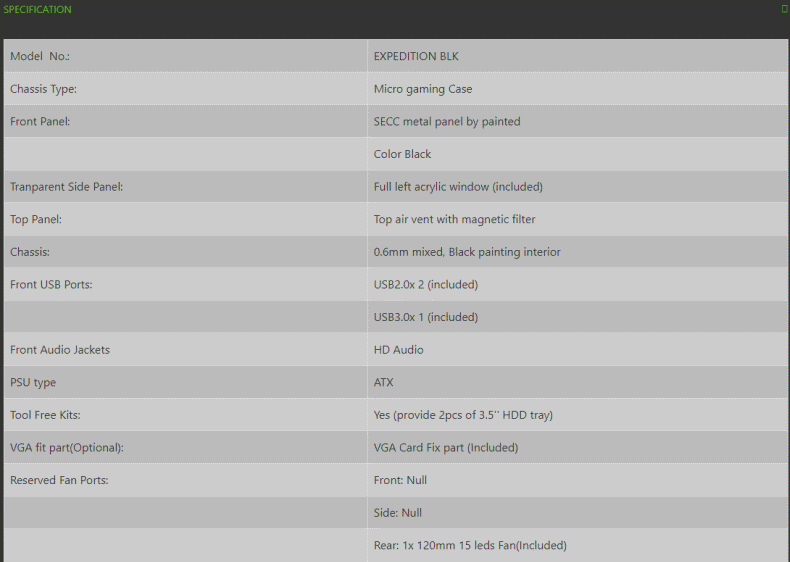Screen dimensions: 790x562
Task: Select the USB3.0x 1 (included) cell
Action: coord(426,317)
